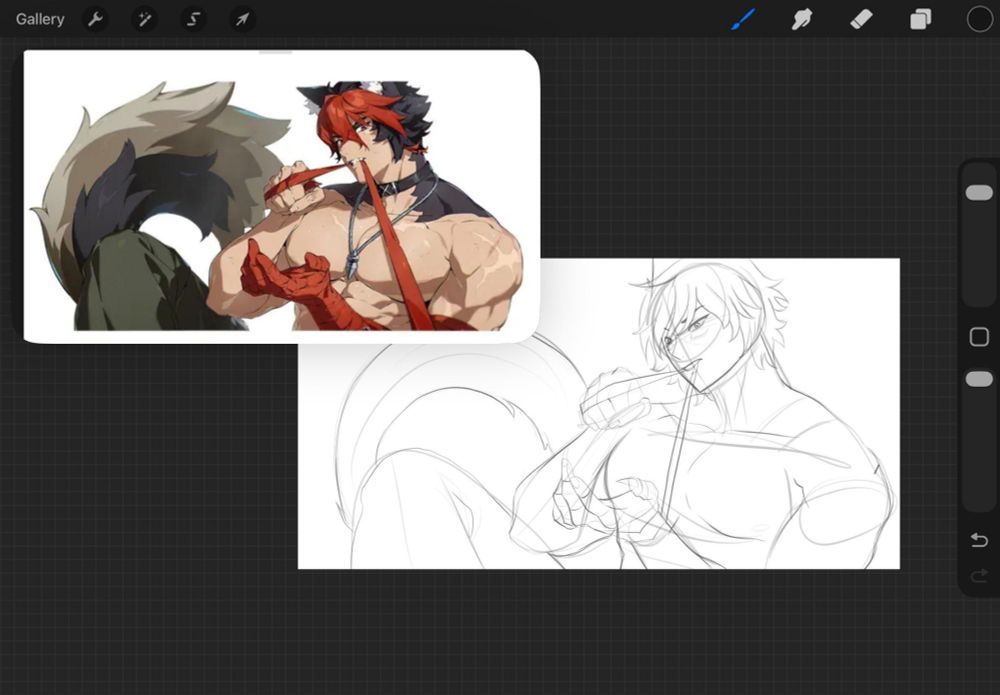The width and height of the screenshot is (1000, 695).
Task: Activate the Selection tool
Action: click(193, 19)
